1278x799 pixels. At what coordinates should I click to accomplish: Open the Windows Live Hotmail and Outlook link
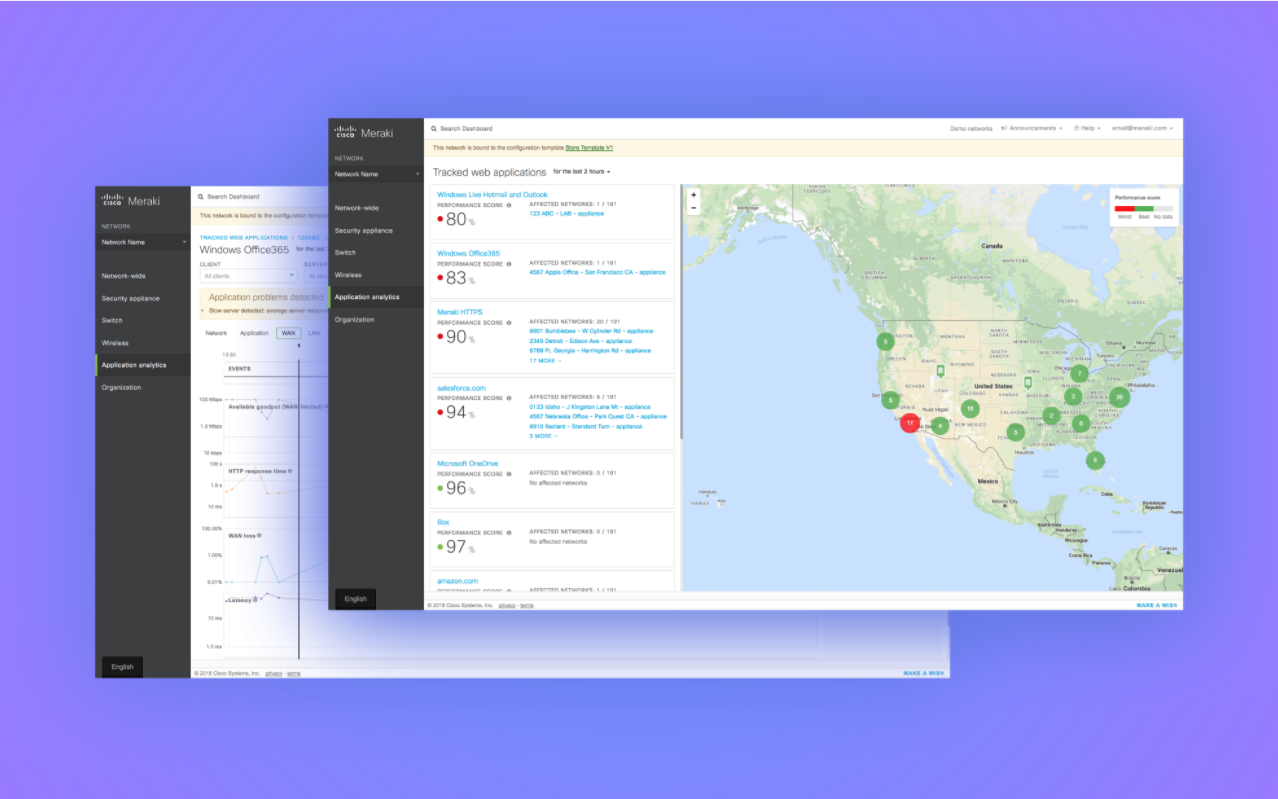492,195
